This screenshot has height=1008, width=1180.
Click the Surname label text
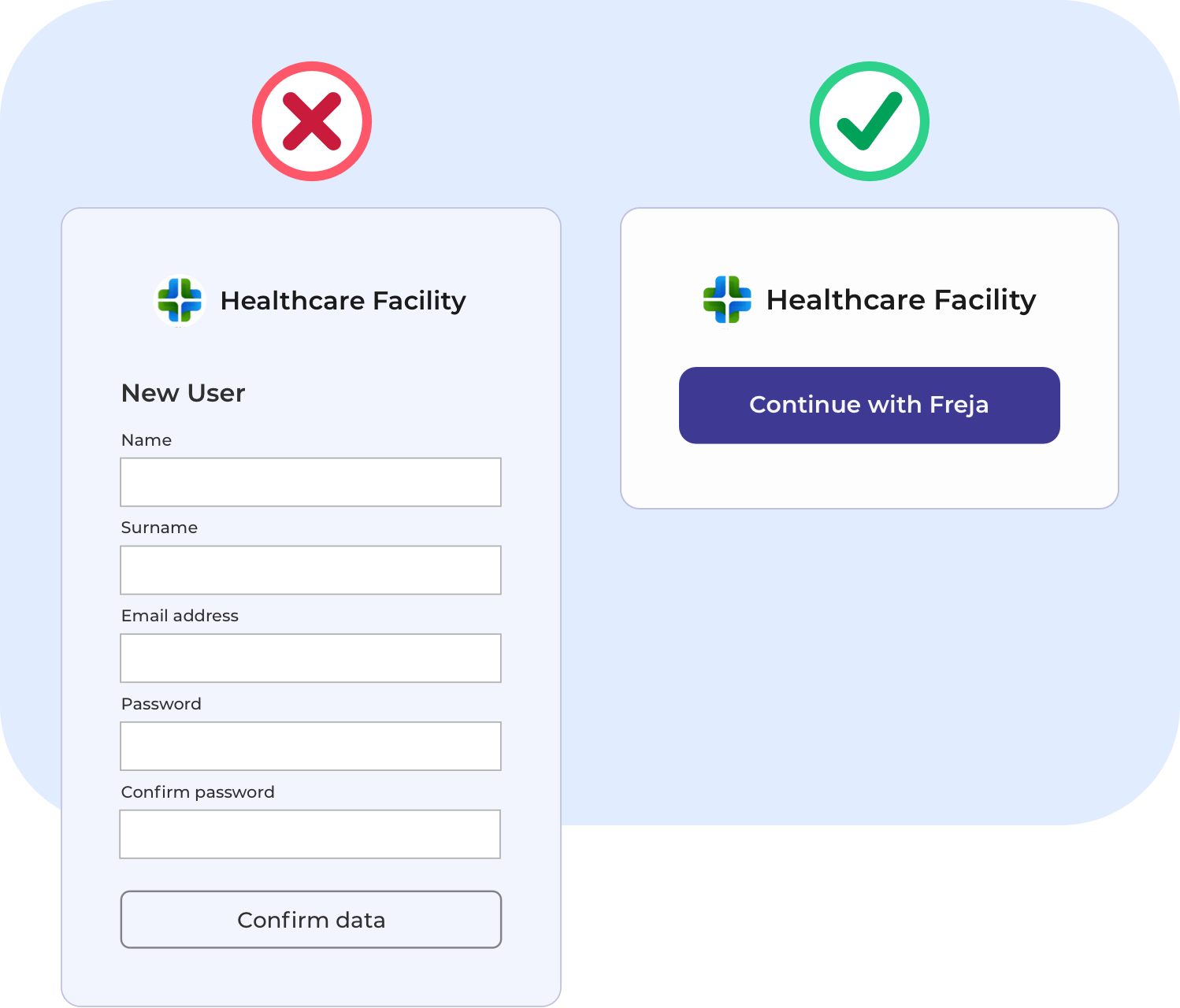coord(159,528)
